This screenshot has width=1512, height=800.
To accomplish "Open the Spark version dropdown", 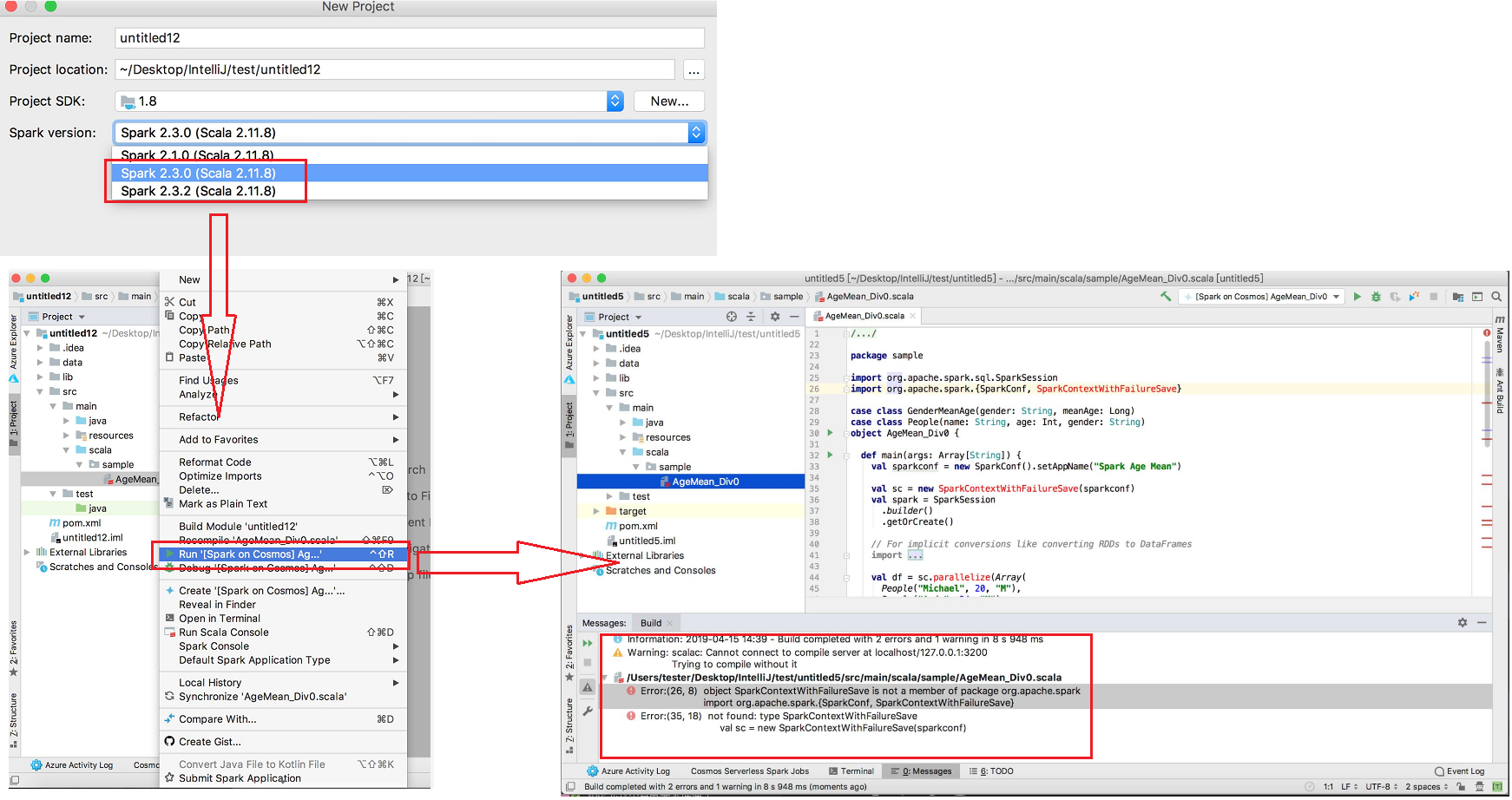I will coord(696,132).
